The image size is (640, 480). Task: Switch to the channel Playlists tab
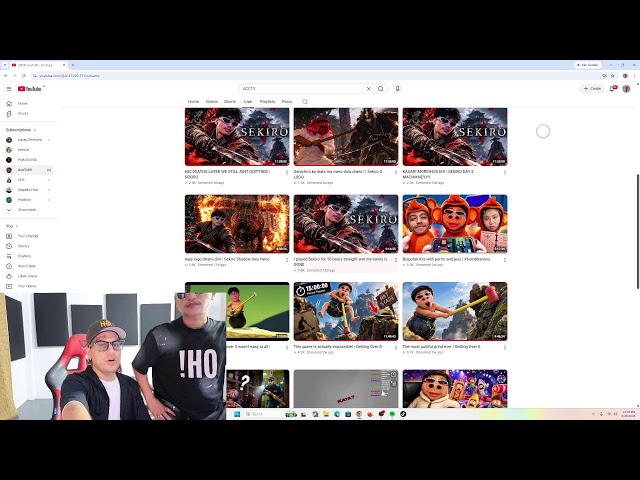coord(267,102)
